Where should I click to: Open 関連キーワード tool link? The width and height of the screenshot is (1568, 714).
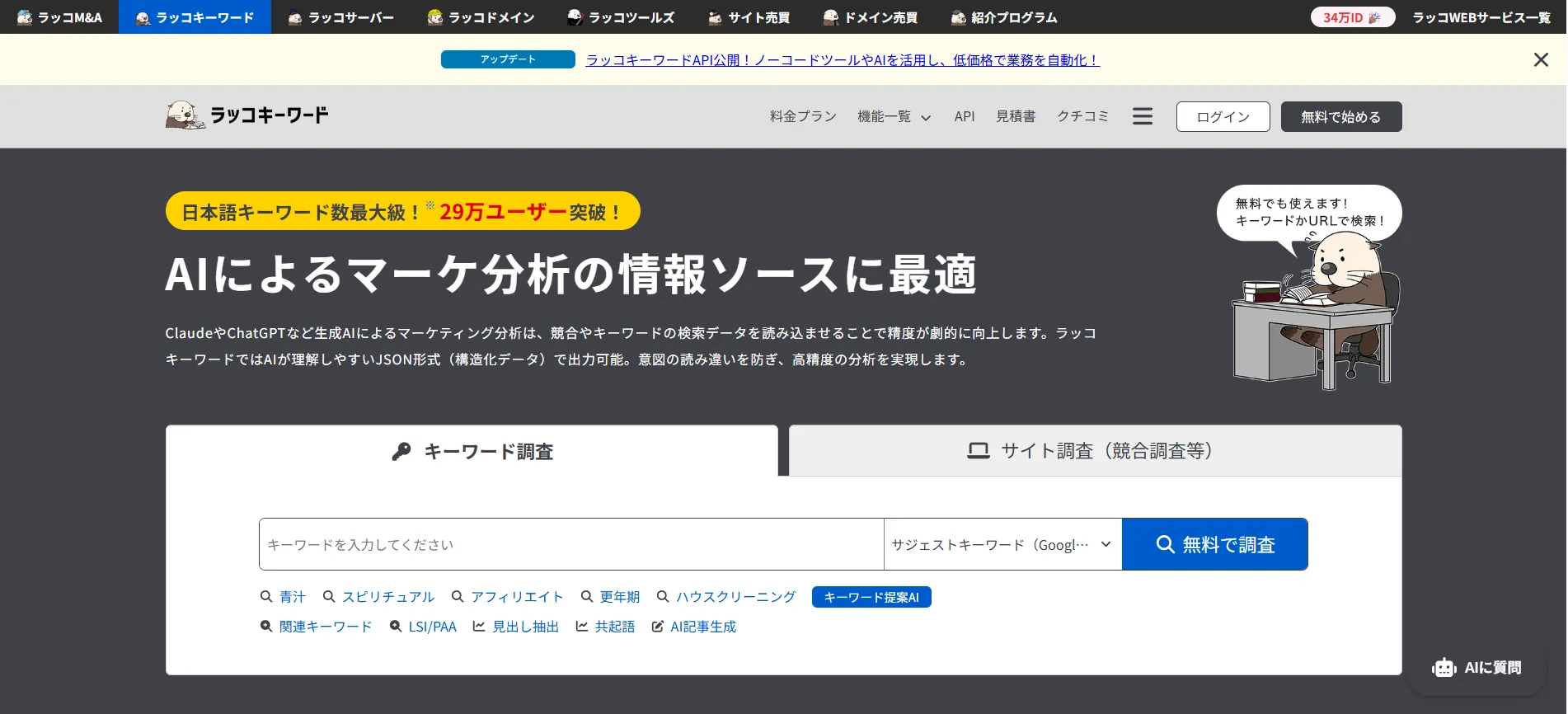click(316, 627)
